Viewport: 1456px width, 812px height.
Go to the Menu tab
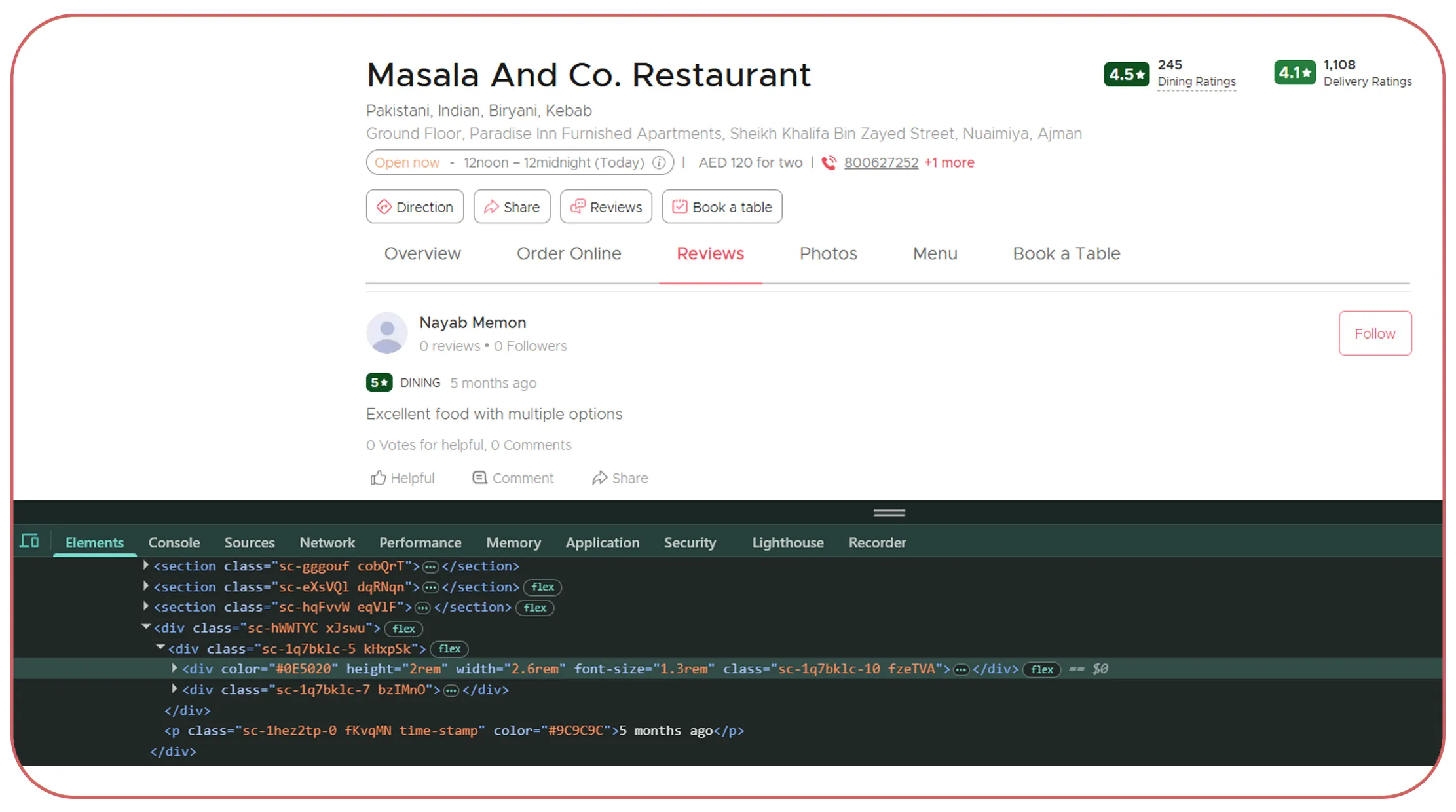point(935,253)
